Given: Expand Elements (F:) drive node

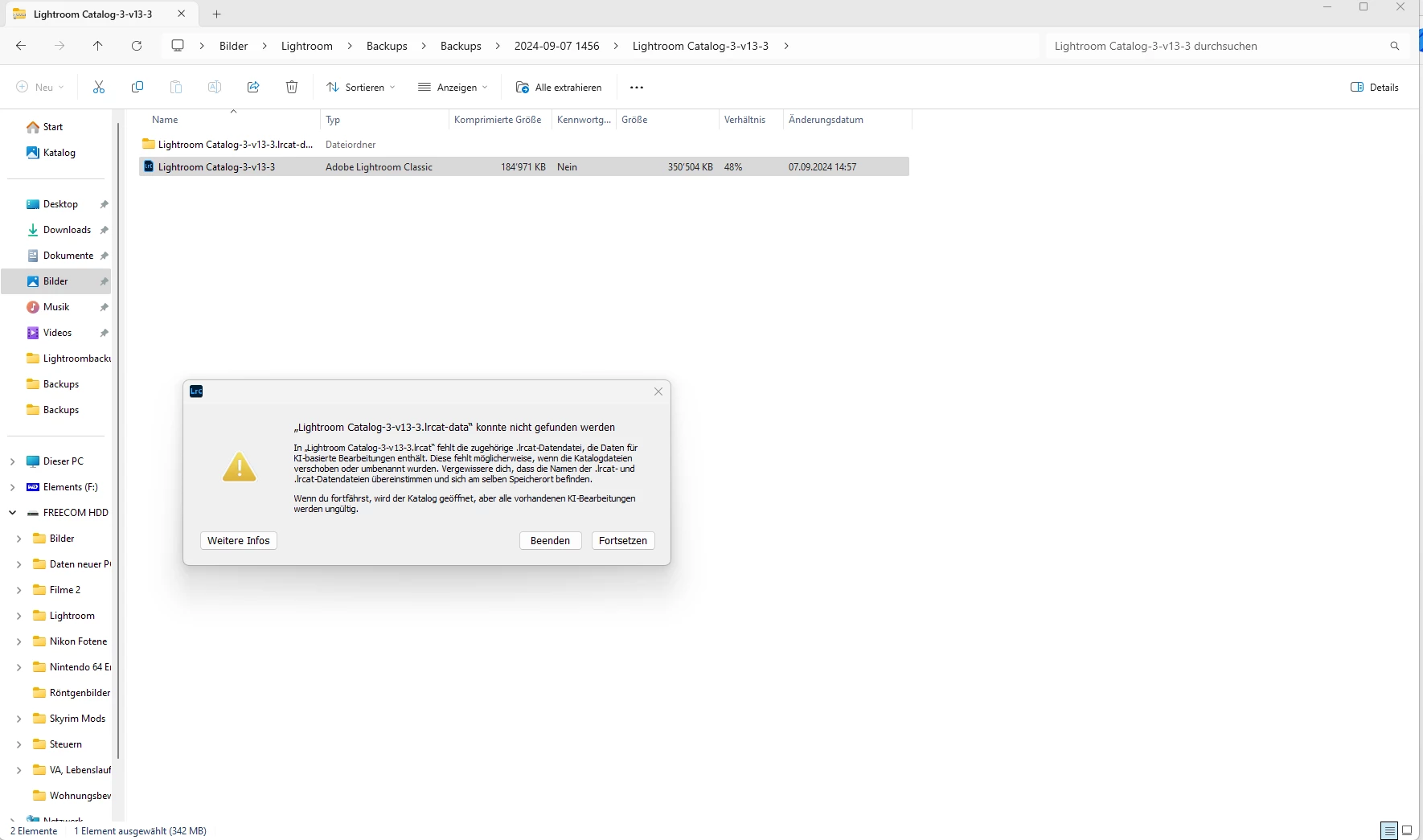Looking at the screenshot, I should (12, 487).
